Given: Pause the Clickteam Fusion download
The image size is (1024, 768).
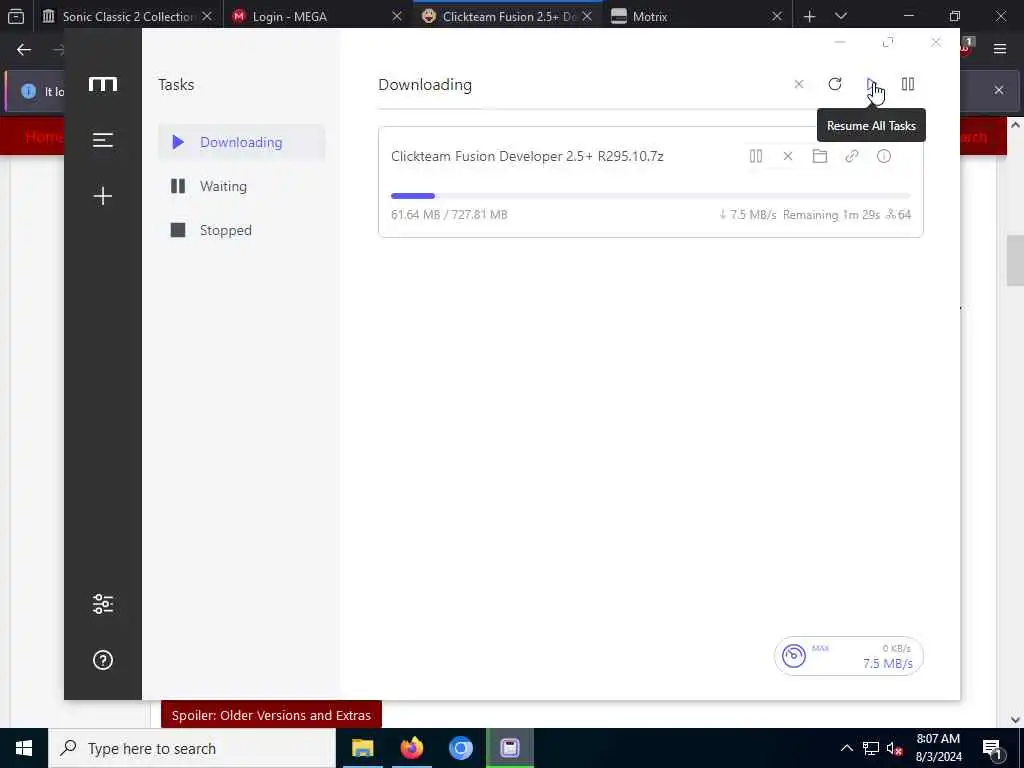Looking at the screenshot, I should [x=756, y=156].
